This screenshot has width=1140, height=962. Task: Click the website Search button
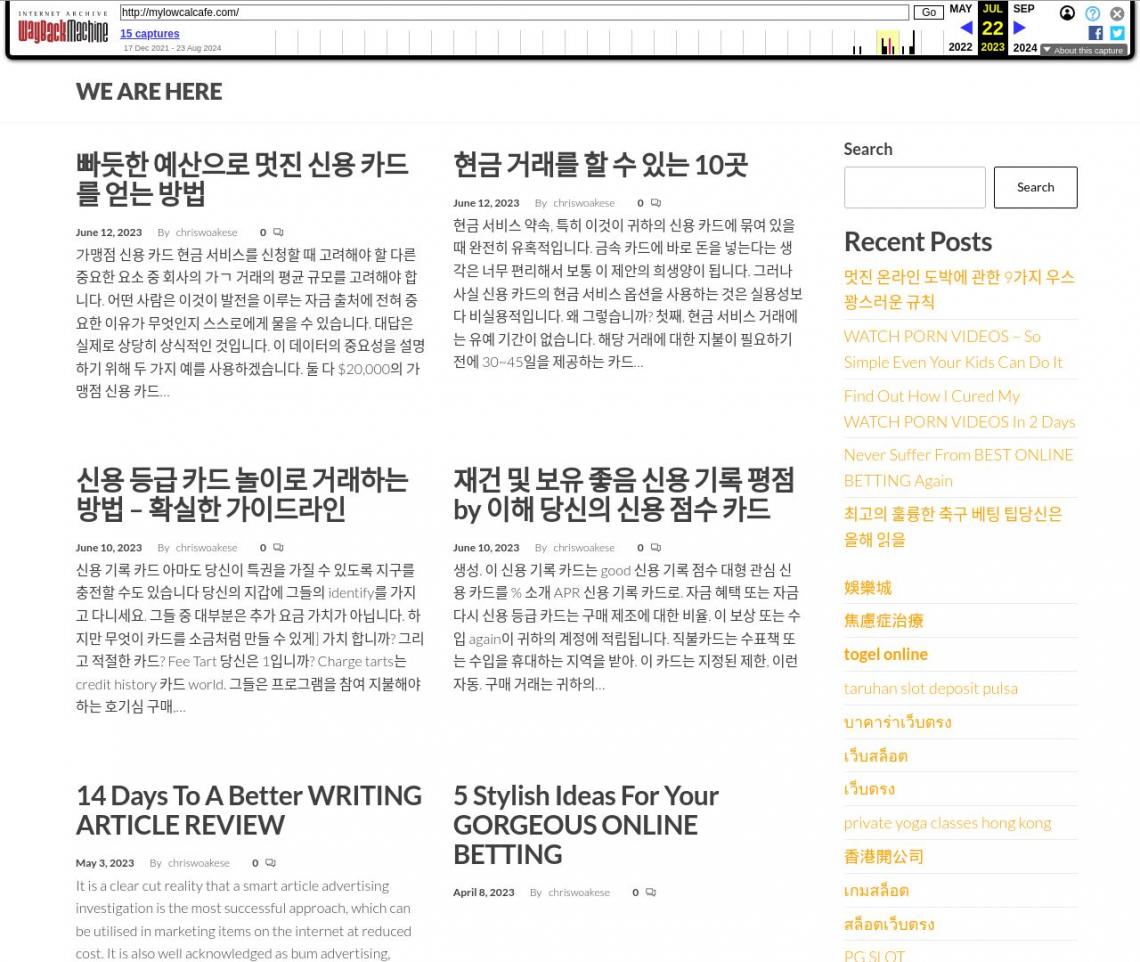pos(1035,187)
